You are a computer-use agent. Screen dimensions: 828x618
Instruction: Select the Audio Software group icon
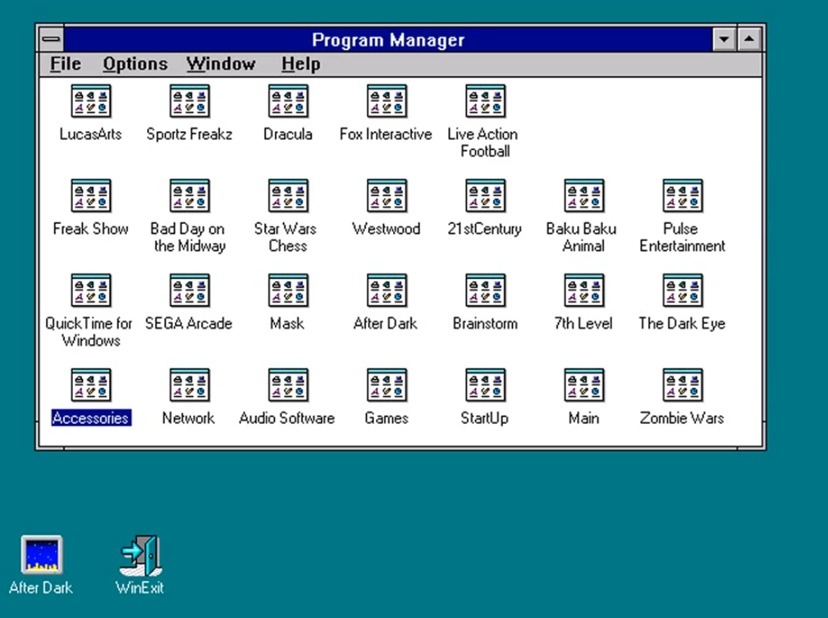pyautogui.click(x=288, y=385)
